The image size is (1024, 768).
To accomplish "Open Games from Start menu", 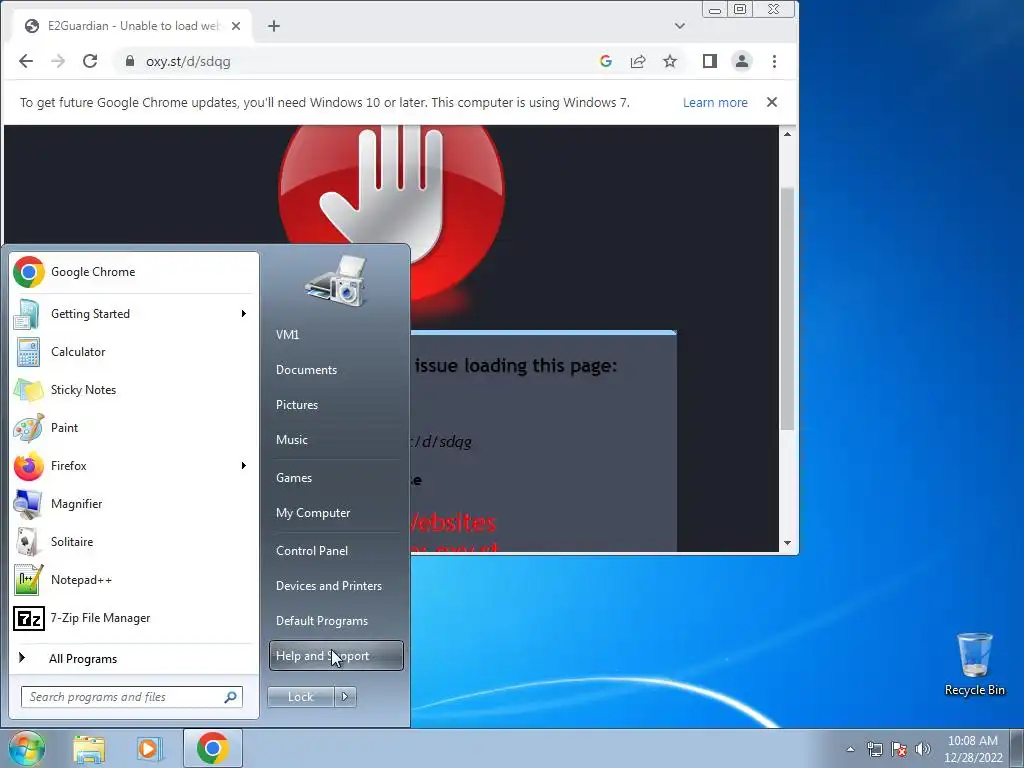I will click(336, 477).
